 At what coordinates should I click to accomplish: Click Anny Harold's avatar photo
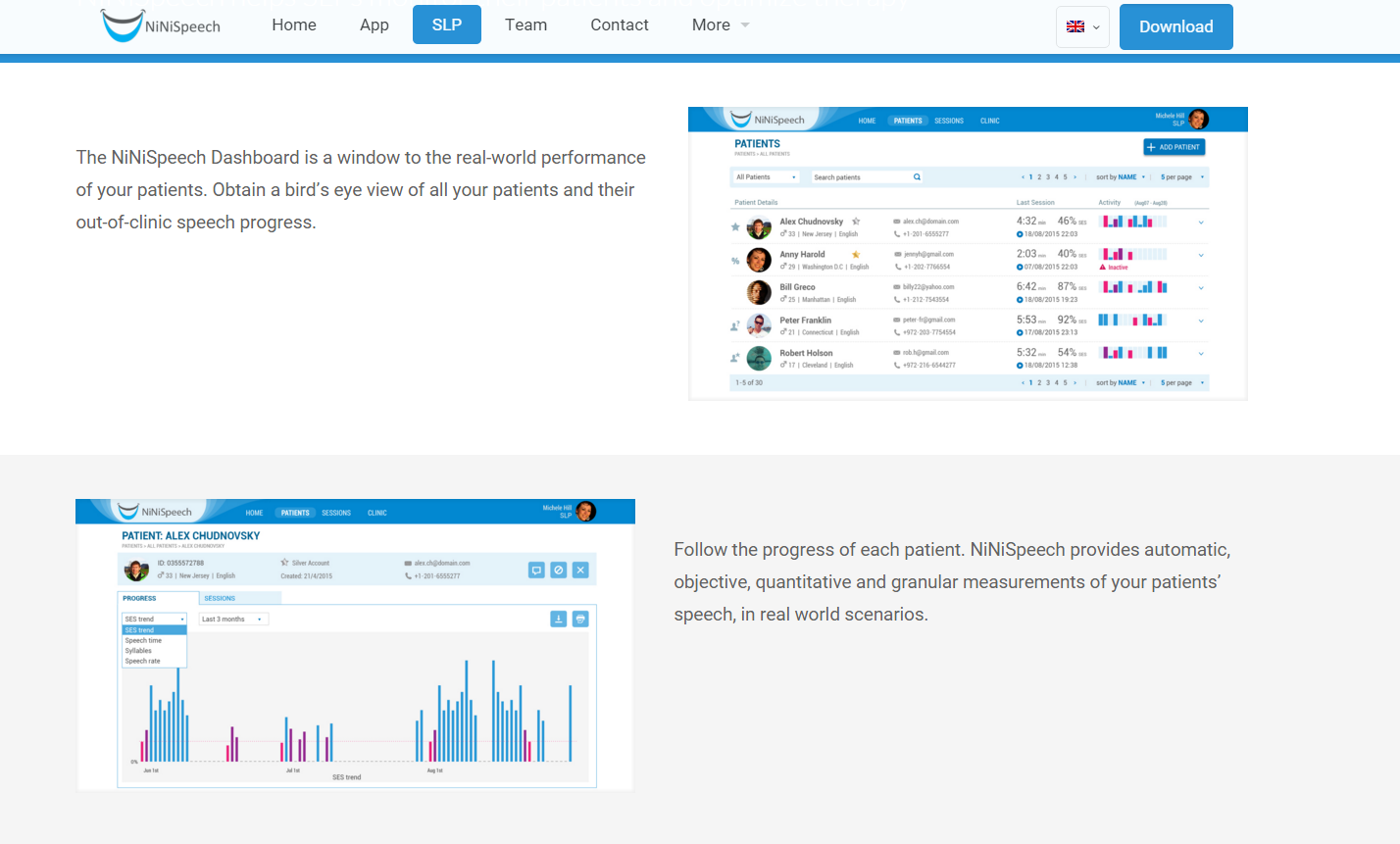(759, 260)
